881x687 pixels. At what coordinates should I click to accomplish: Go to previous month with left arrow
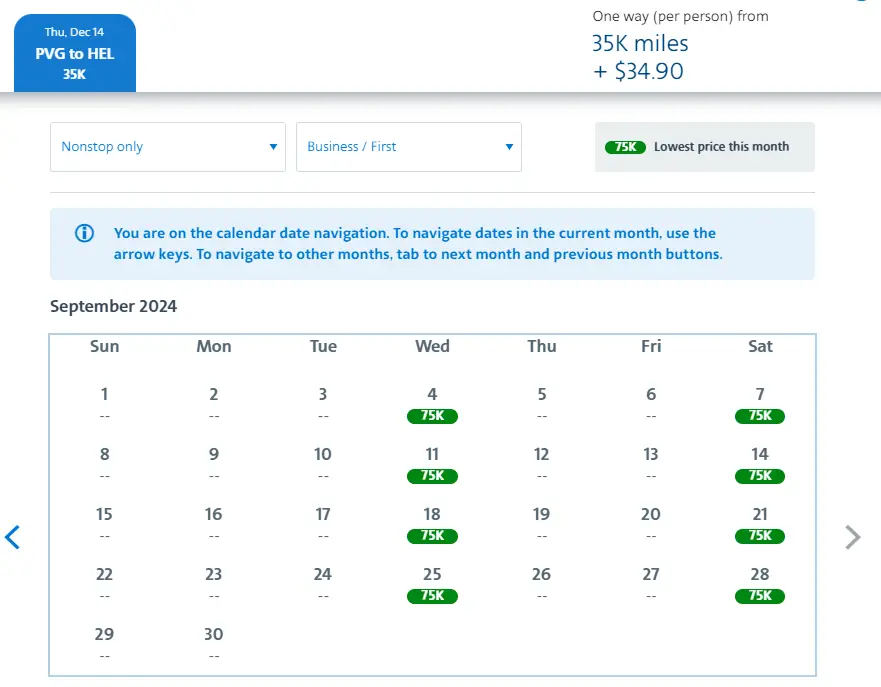click(13, 537)
